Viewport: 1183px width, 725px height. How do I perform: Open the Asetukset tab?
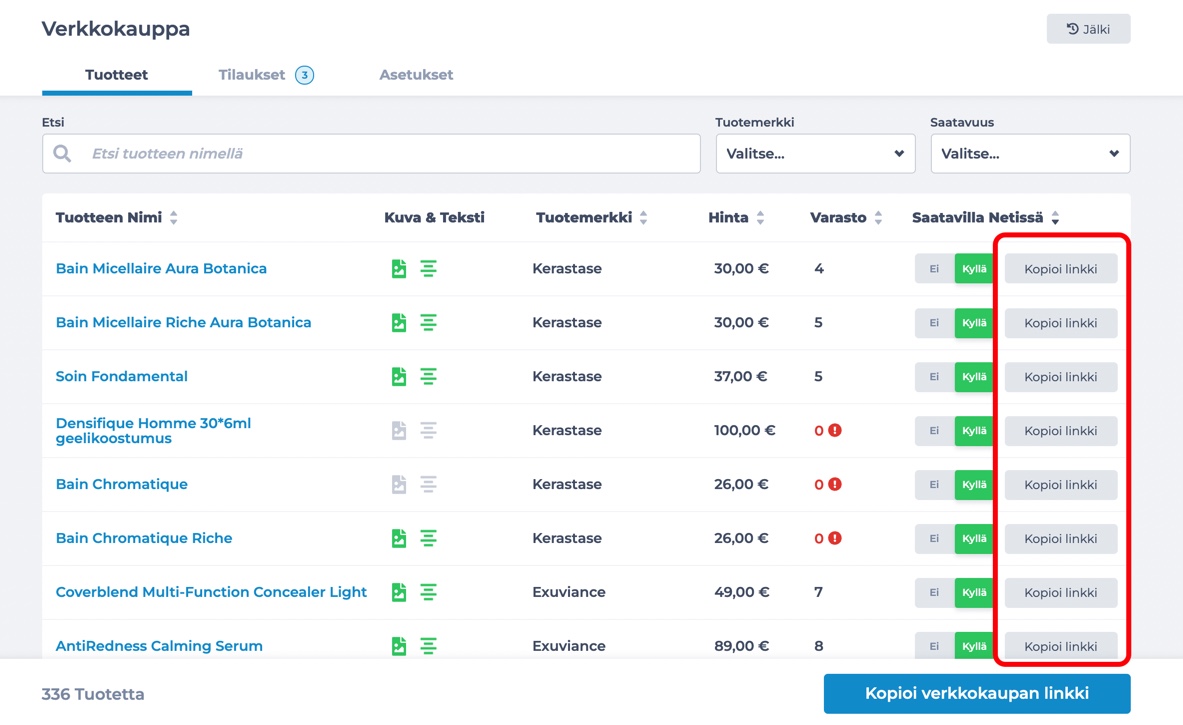click(x=416, y=75)
